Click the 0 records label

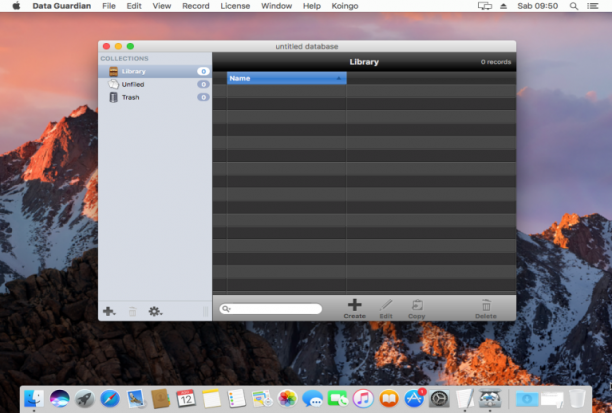click(496, 62)
